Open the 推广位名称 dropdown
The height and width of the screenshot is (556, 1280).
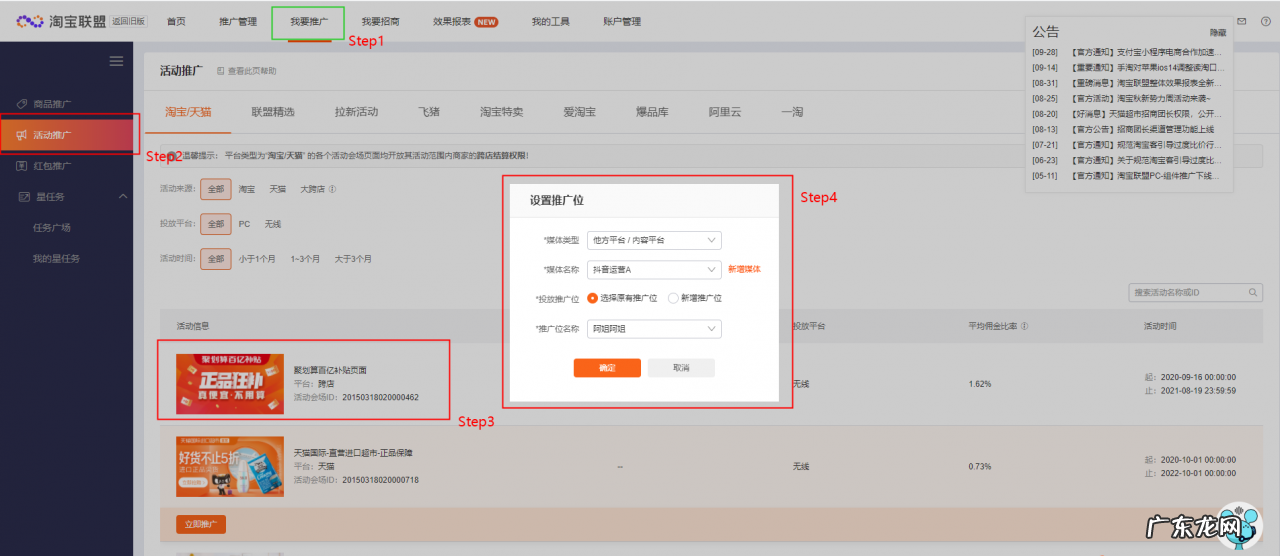pos(654,328)
